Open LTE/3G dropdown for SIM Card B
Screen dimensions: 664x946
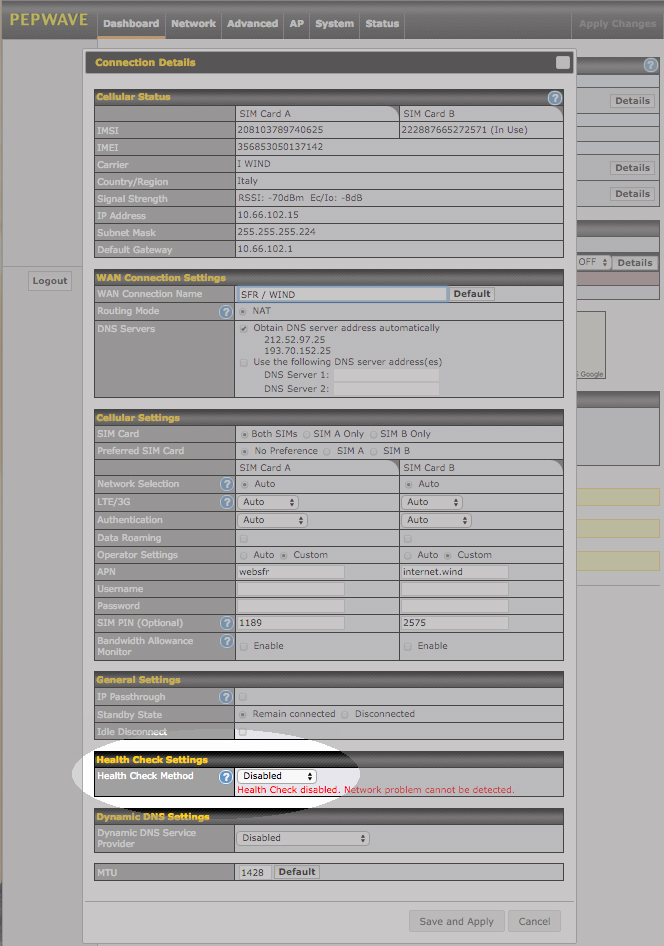pos(432,503)
